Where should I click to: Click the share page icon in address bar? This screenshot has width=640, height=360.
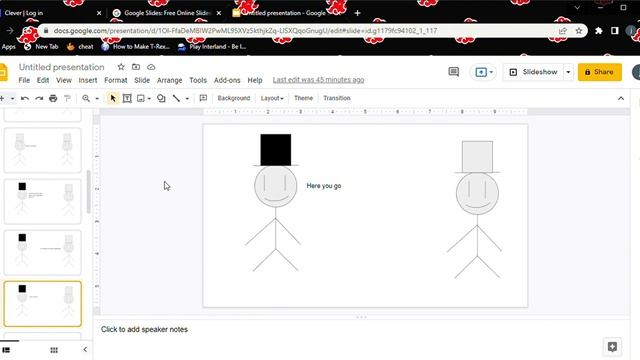563,31
